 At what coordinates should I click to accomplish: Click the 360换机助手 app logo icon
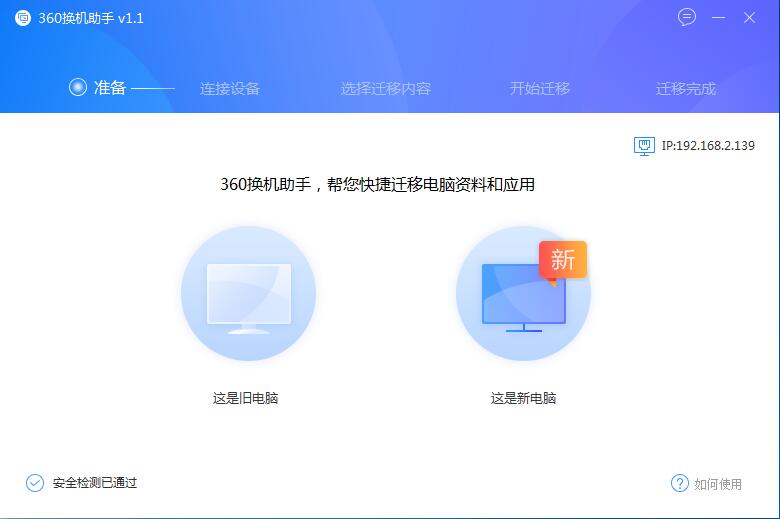coord(23,18)
